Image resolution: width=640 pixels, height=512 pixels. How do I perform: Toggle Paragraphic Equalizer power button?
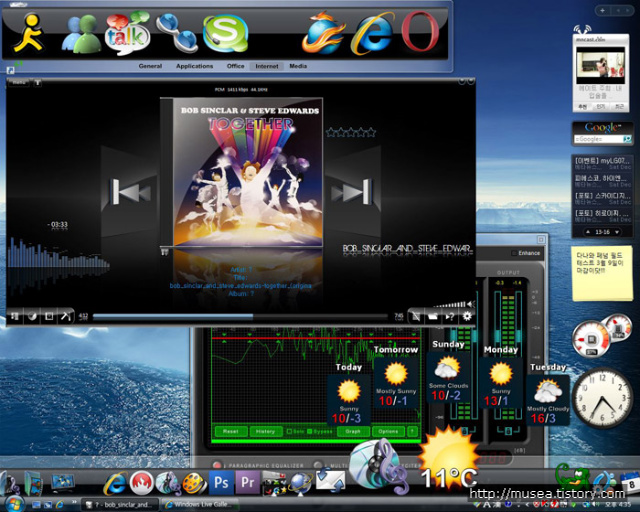coord(217,465)
